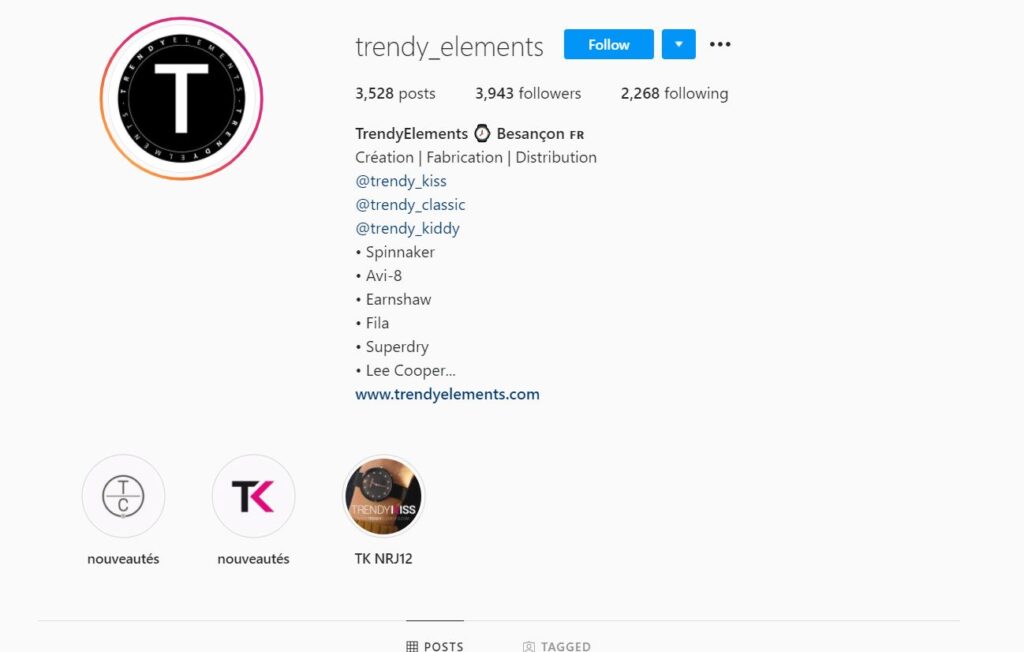This screenshot has height=652, width=1024.
Task: Open the pink TK nouveautés highlight
Action: pyautogui.click(x=253, y=496)
